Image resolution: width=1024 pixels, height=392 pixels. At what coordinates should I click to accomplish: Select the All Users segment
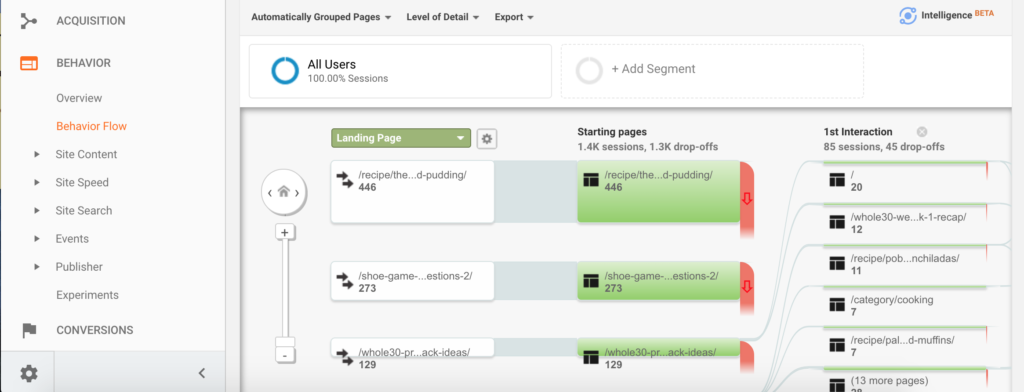(x=400, y=71)
